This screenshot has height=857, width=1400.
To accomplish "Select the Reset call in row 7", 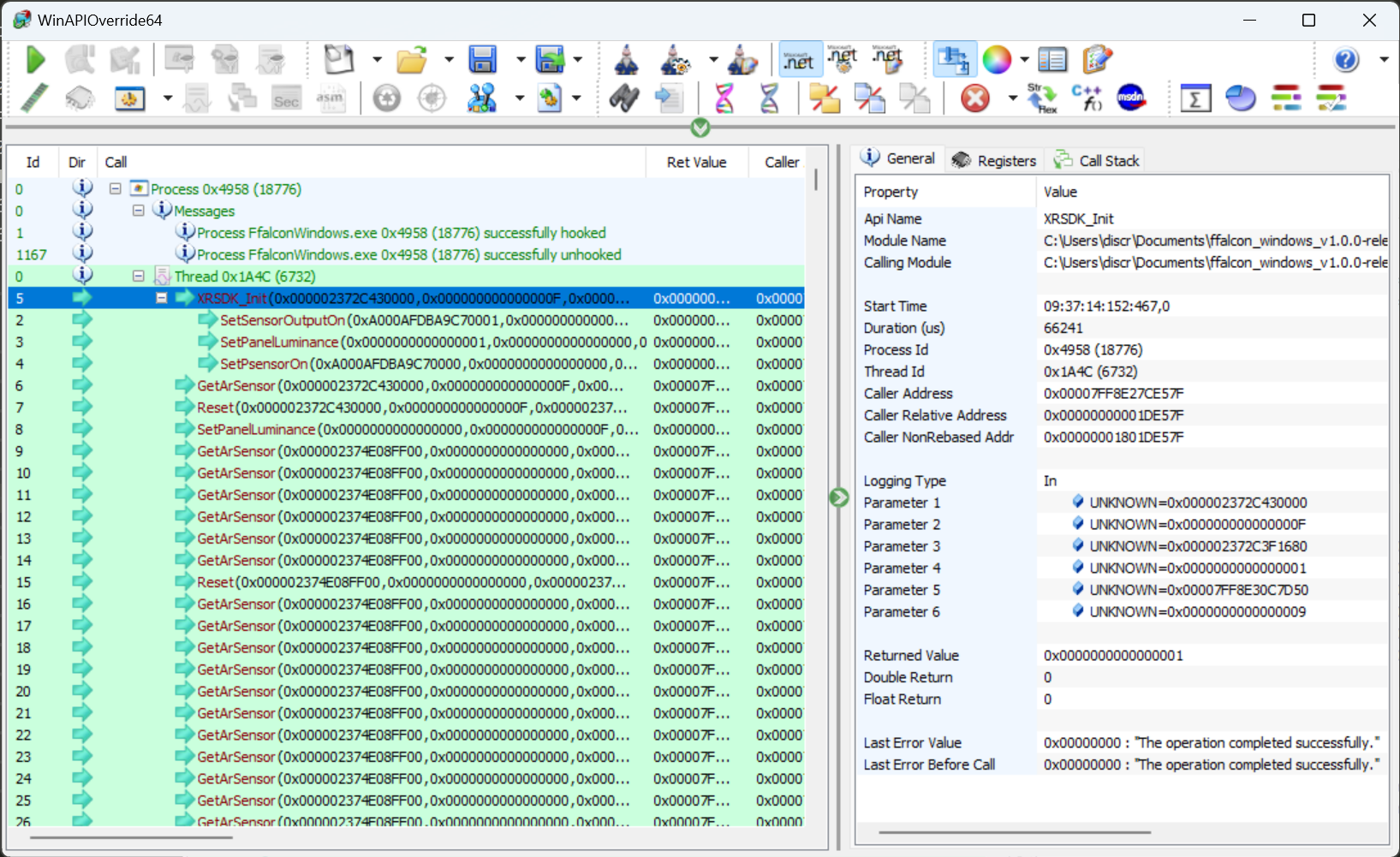I will coord(406,408).
